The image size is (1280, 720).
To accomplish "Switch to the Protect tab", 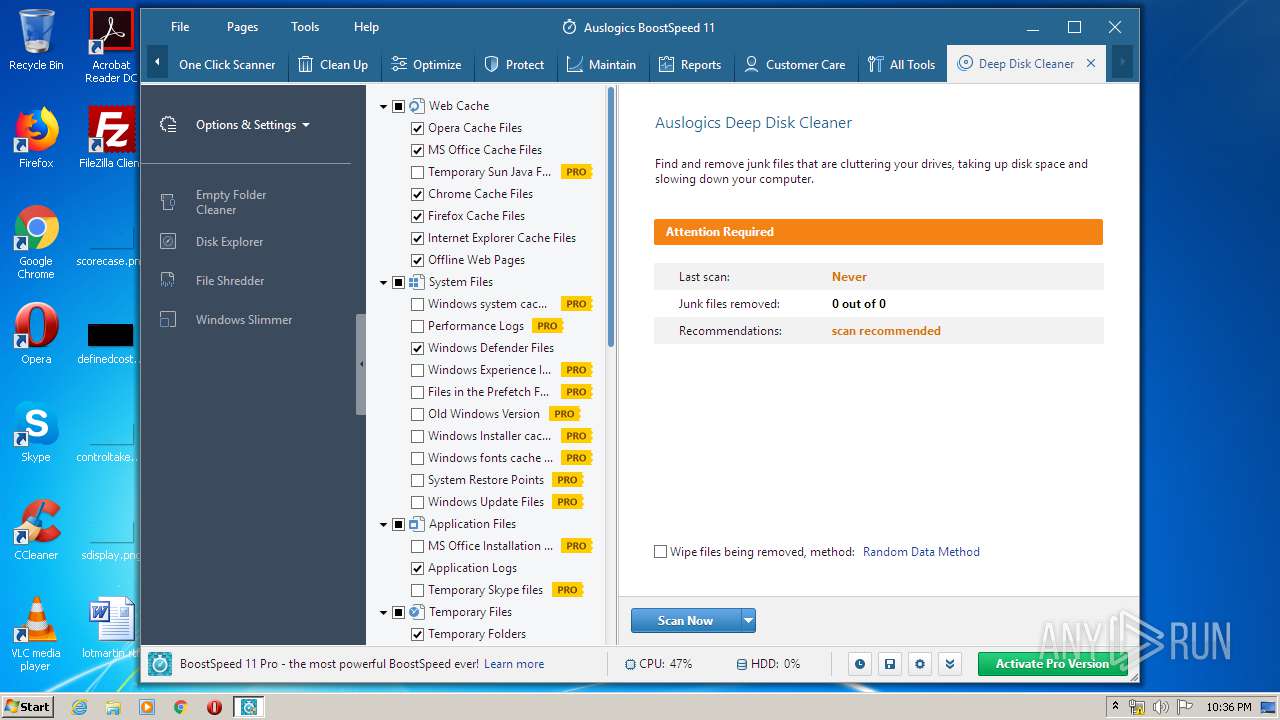I will tap(514, 64).
